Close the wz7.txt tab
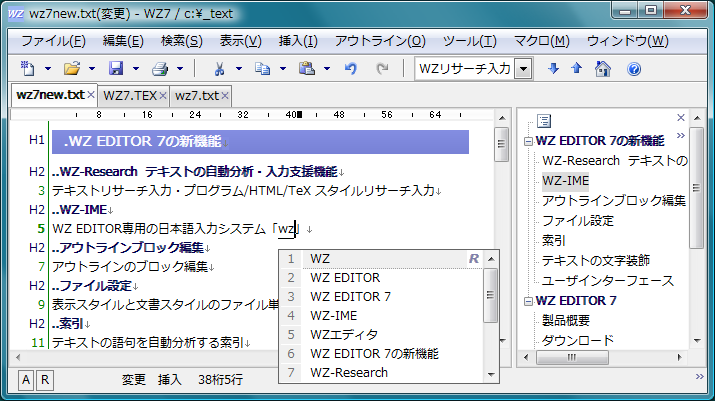The image size is (715, 401). (x=225, y=96)
